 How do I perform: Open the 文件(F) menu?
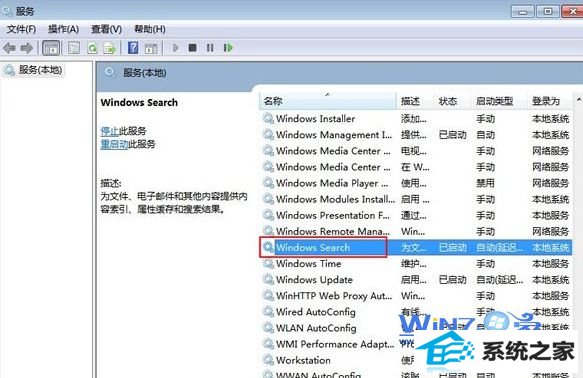(22, 29)
